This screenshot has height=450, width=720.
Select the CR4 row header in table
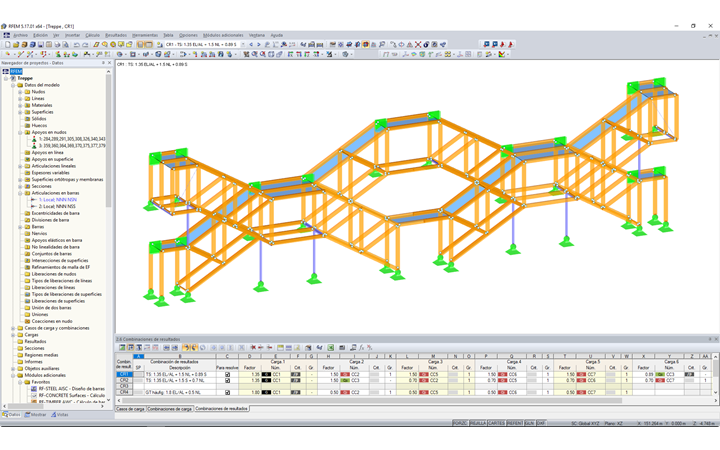point(124,393)
